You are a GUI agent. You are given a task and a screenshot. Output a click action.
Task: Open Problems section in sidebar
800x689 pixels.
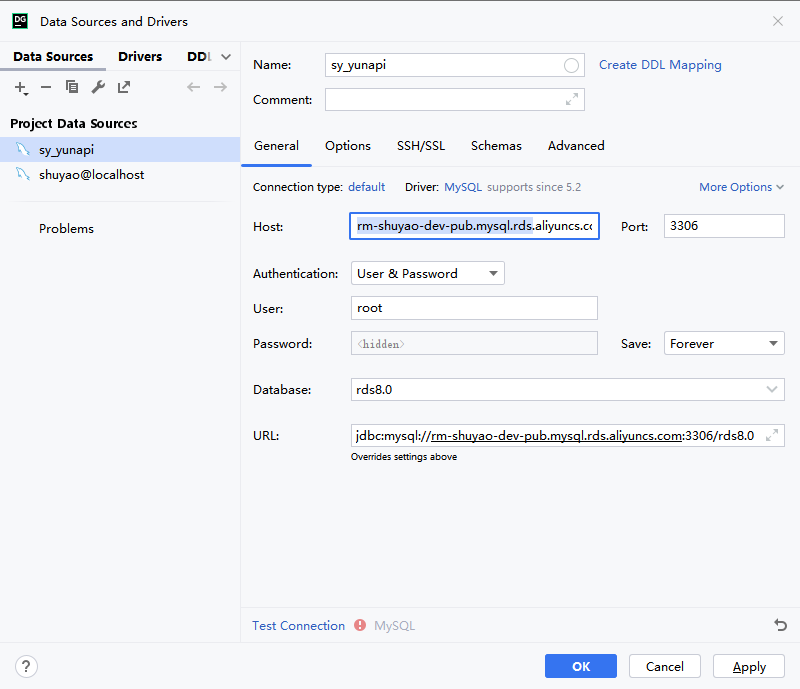(x=66, y=229)
